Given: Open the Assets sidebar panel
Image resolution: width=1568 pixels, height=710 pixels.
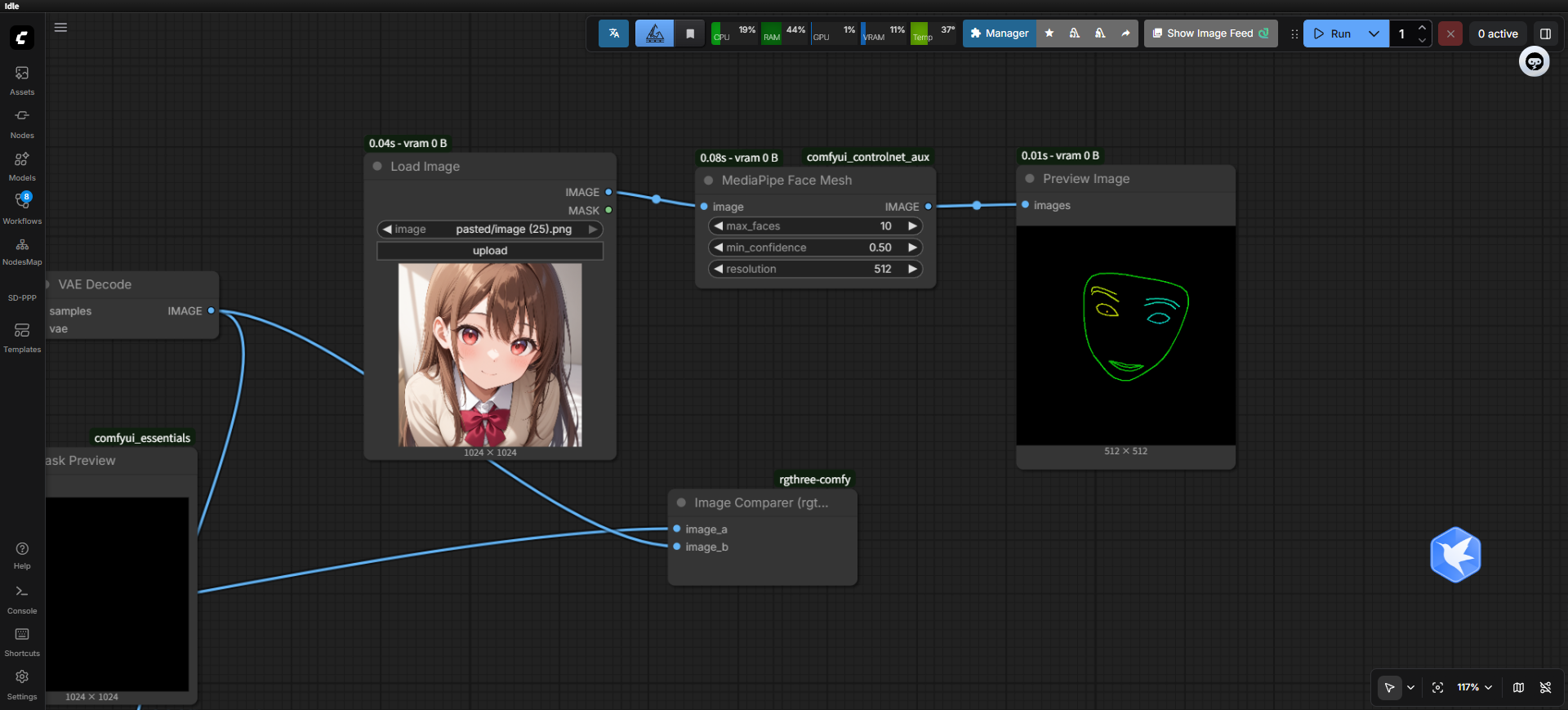Looking at the screenshot, I should (x=22, y=80).
